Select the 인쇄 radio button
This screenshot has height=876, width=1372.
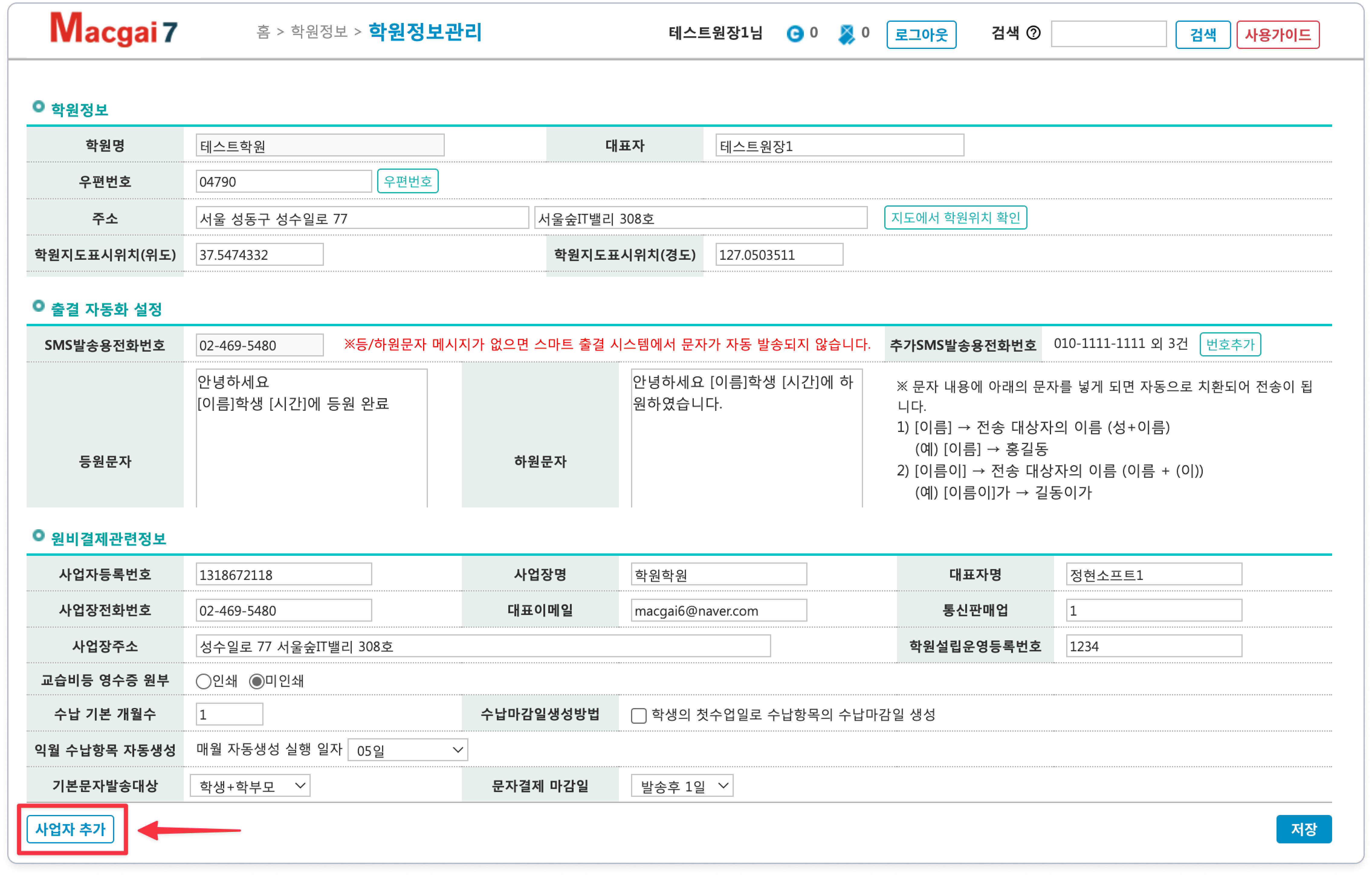click(203, 681)
